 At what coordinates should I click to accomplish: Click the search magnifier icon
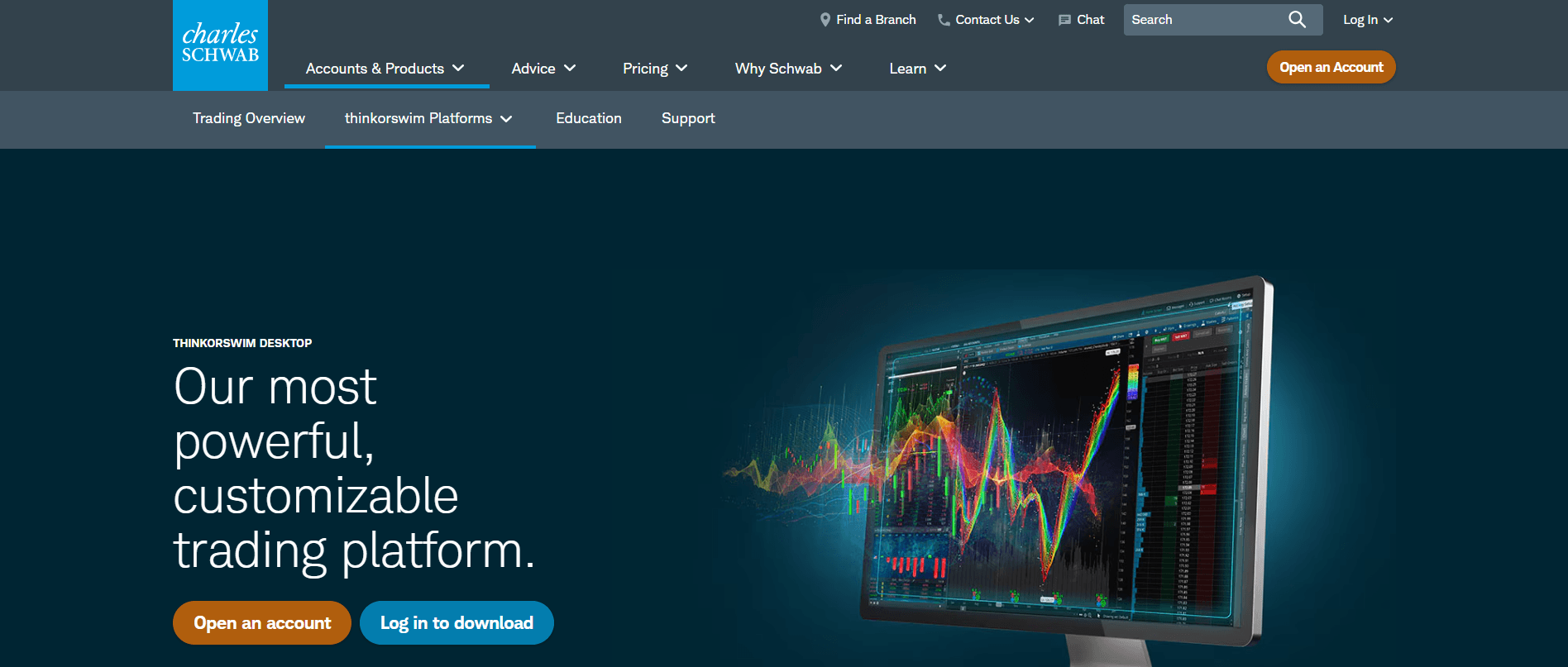coord(1297,20)
